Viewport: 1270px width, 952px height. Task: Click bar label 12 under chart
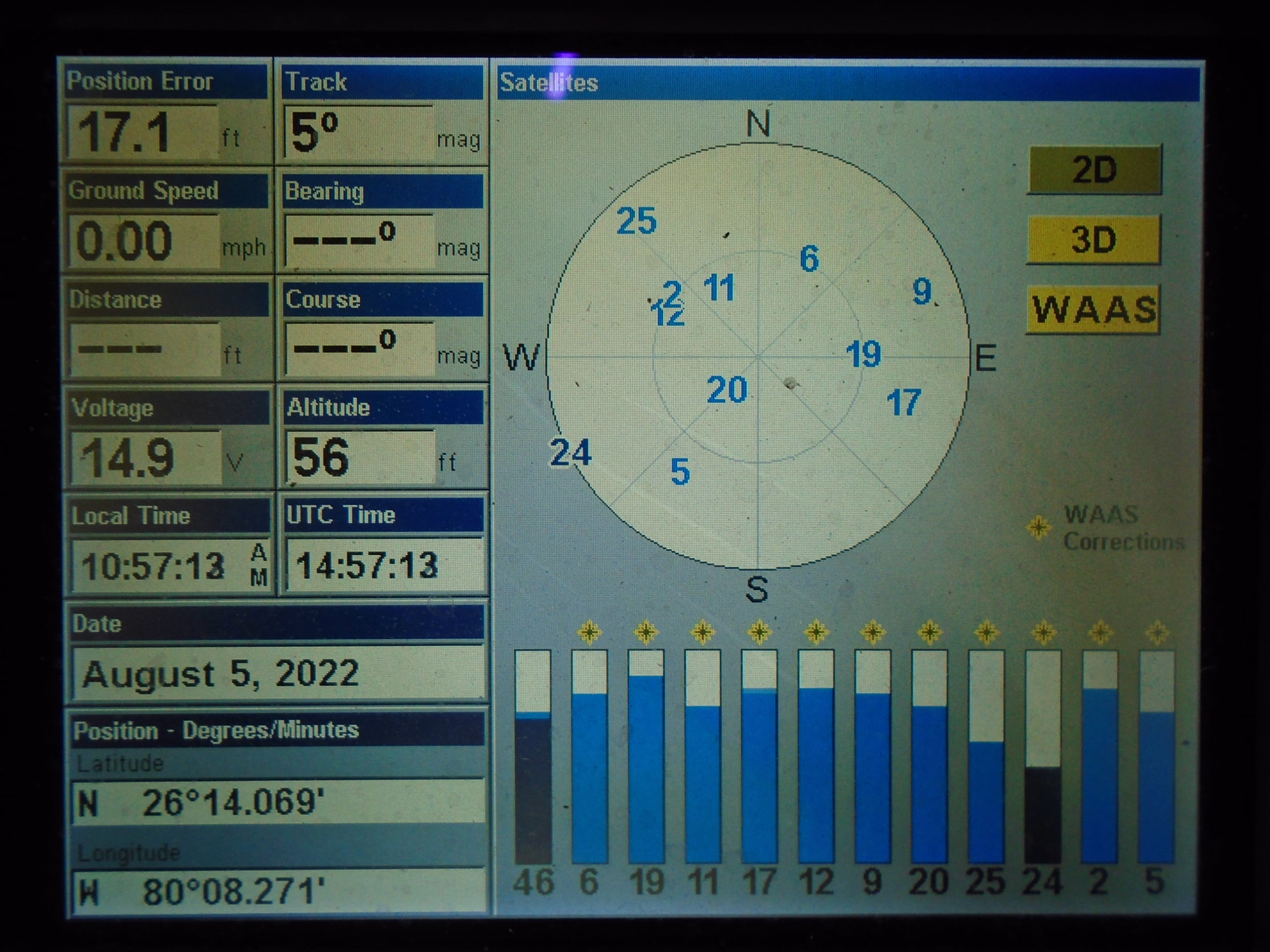pyautogui.click(x=817, y=882)
